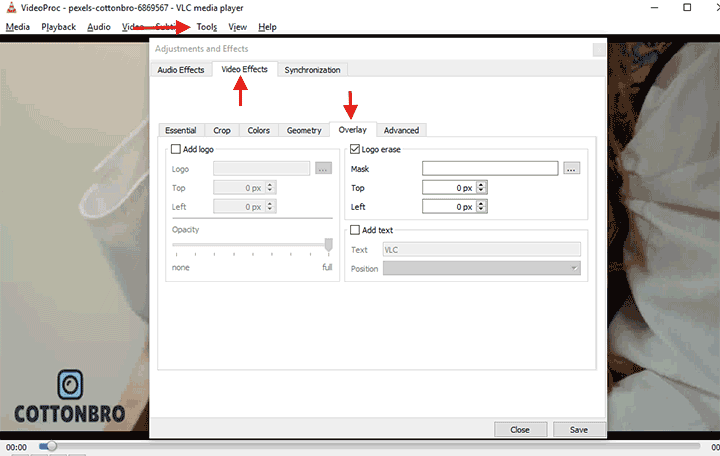Click the Add text Text field
Image resolution: width=720 pixels, height=456 pixels.
pyautogui.click(x=482, y=249)
